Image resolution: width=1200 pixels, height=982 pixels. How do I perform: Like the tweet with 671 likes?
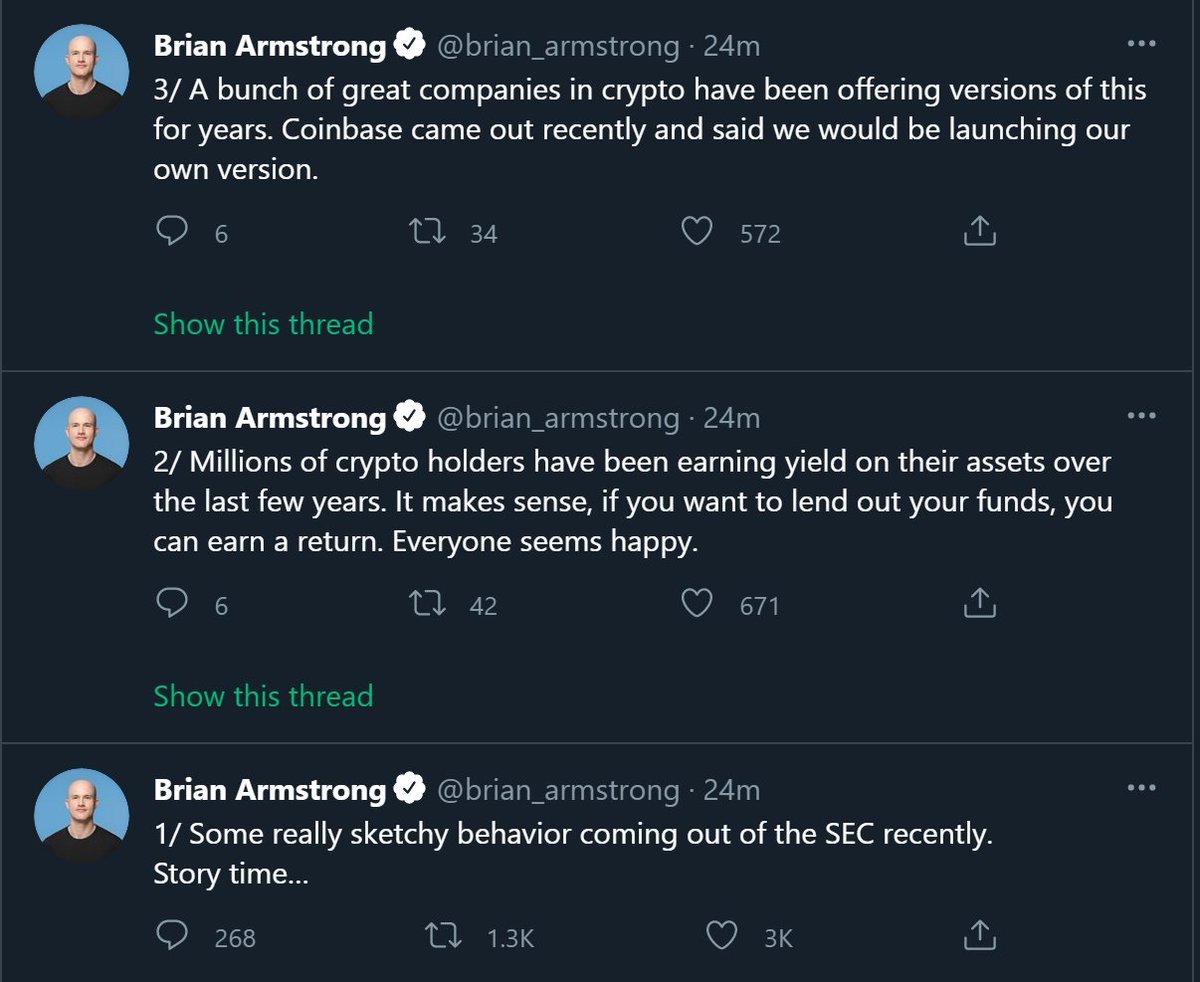click(696, 604)
